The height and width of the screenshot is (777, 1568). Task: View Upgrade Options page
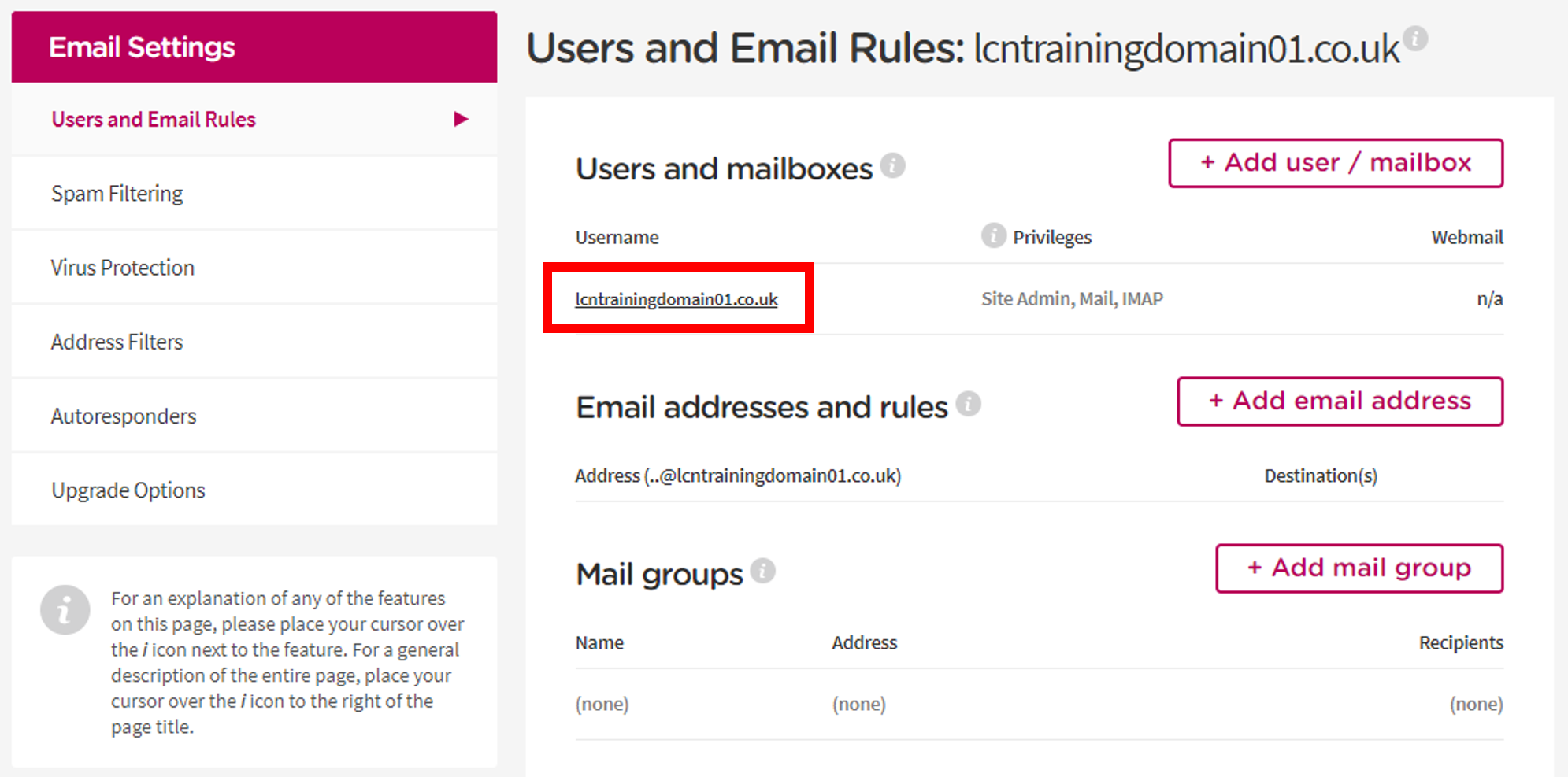(x=128, y=489)
